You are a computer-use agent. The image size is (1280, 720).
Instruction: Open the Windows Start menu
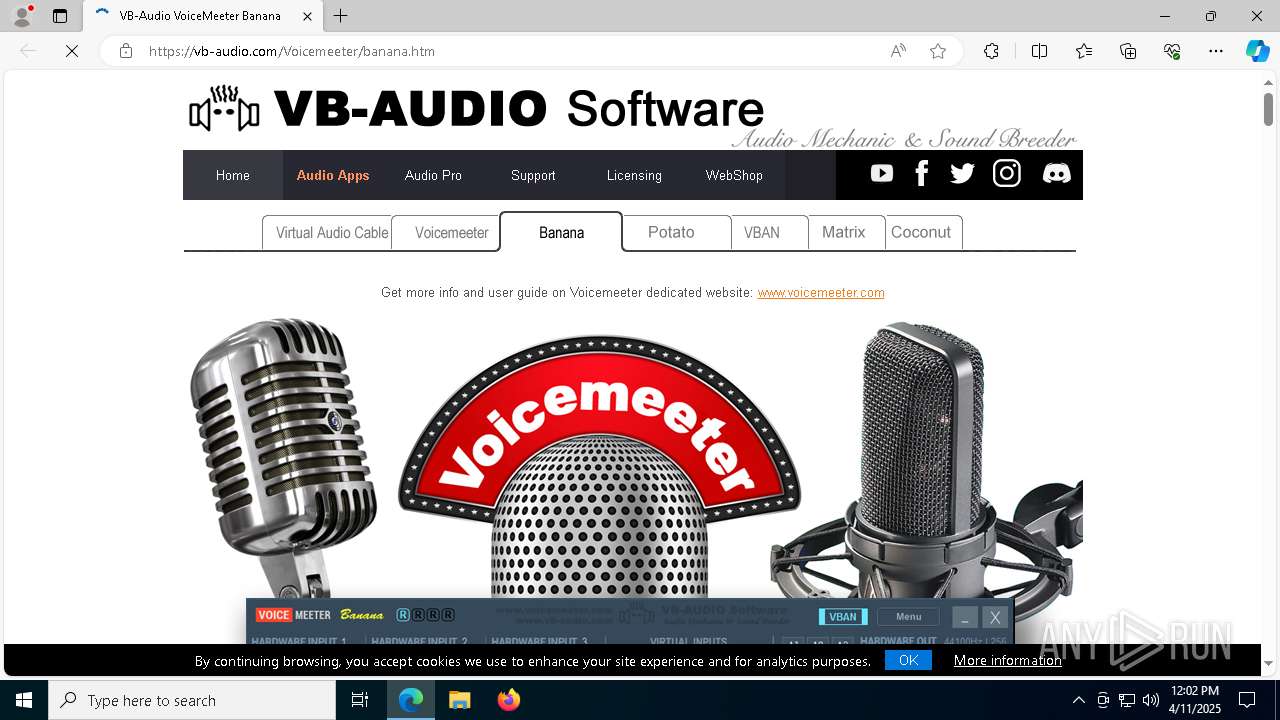[x=24, y=700]
